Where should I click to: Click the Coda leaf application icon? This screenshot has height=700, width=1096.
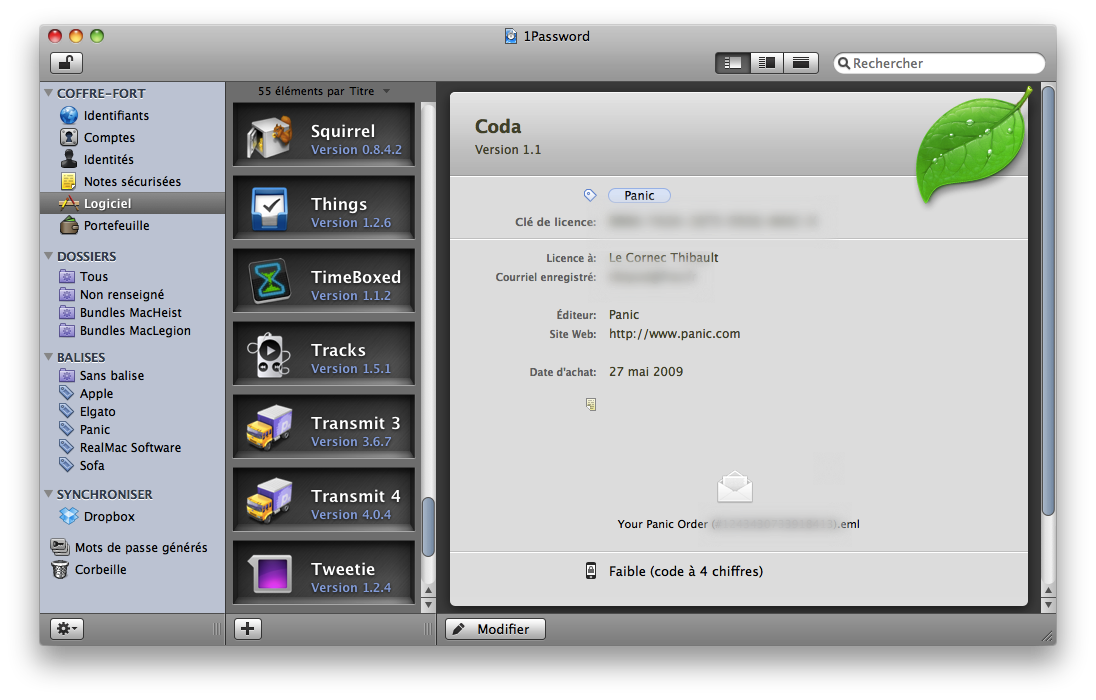[x=973, y=146]
